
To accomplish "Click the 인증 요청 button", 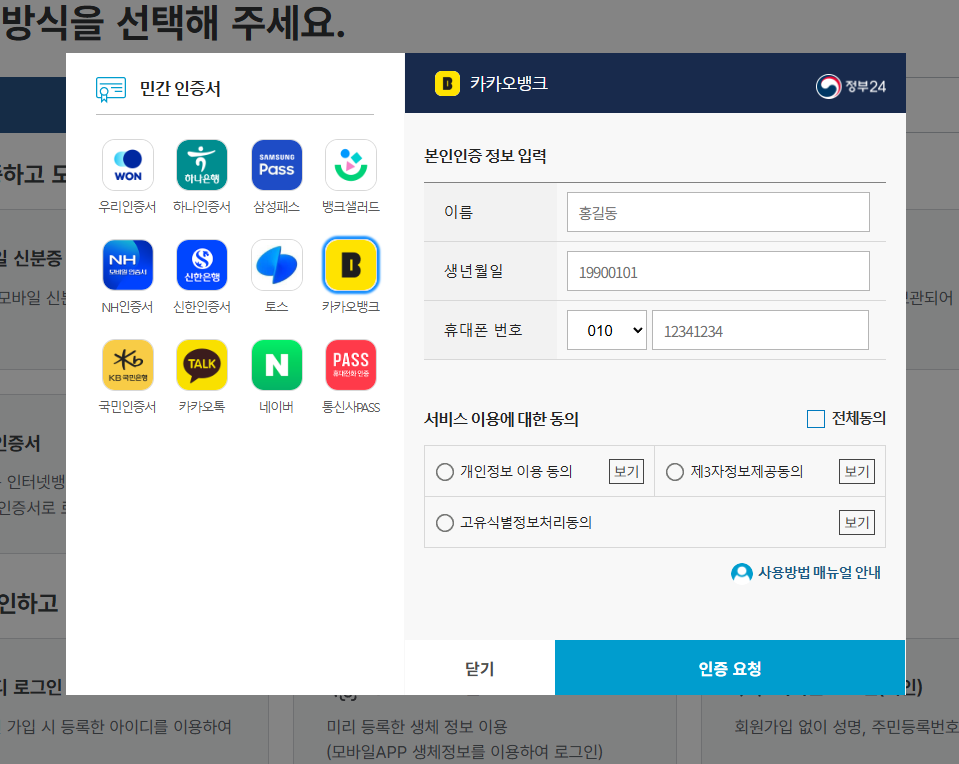I will [x=730, y=668].
